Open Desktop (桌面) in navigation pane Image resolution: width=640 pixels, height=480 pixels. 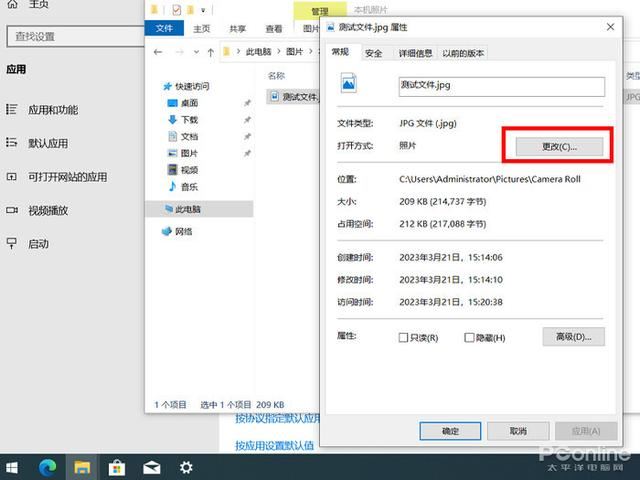(x=189, y=103)
